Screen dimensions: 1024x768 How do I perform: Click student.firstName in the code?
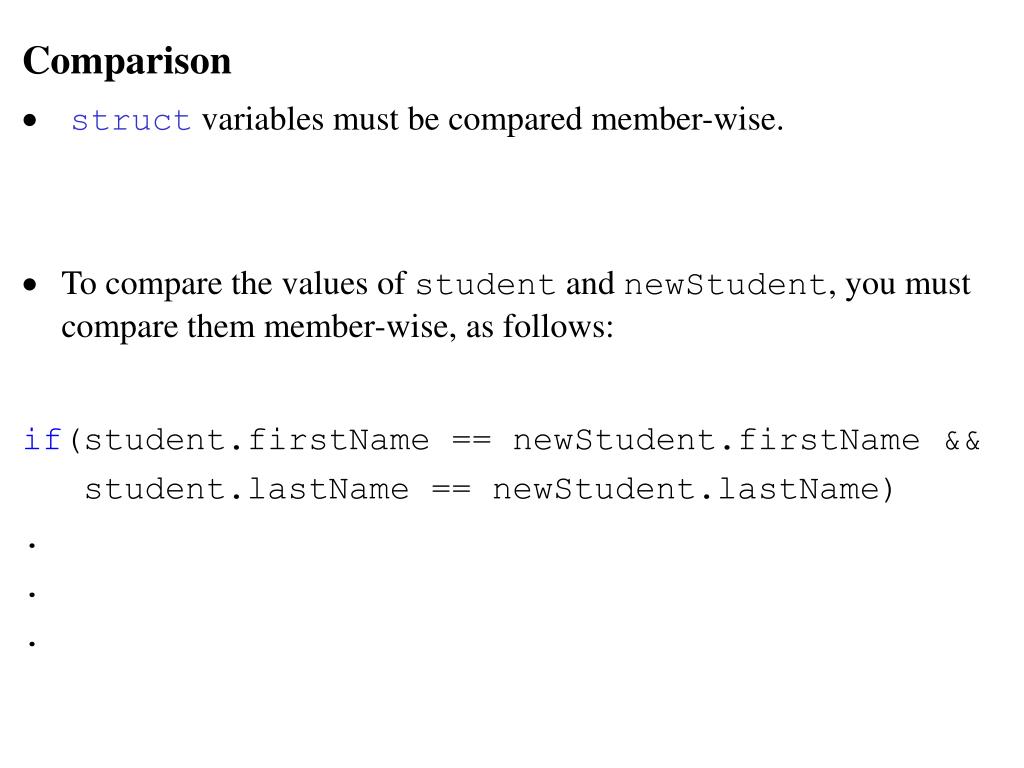[x=257, y=440]
